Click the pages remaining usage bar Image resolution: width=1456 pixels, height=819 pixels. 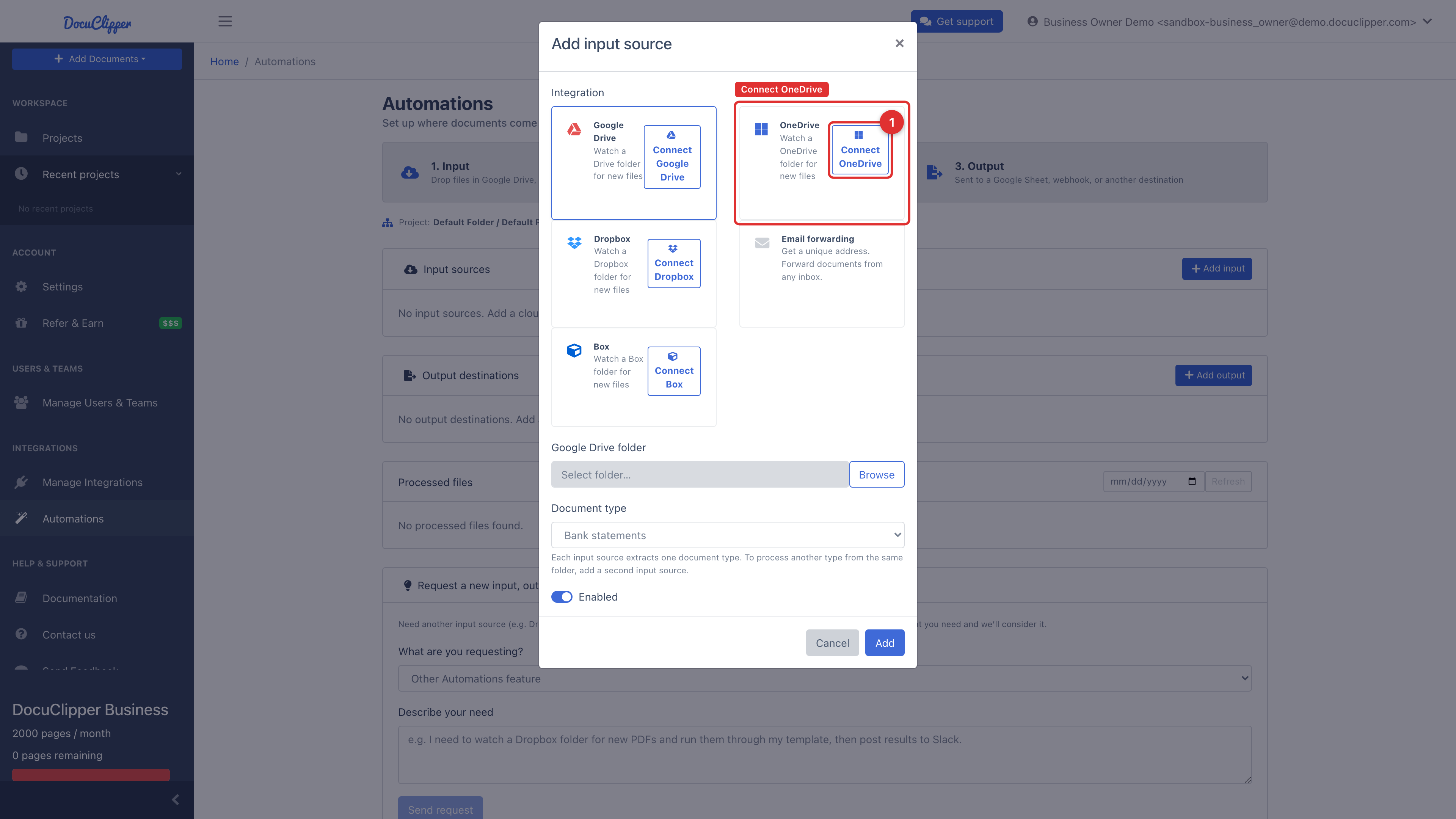click(91, 774)
